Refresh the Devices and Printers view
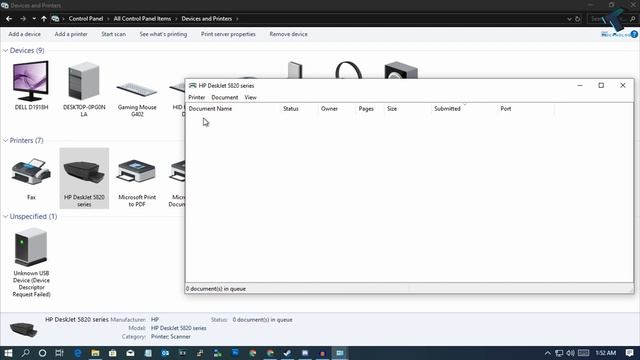 coord(578,19)
